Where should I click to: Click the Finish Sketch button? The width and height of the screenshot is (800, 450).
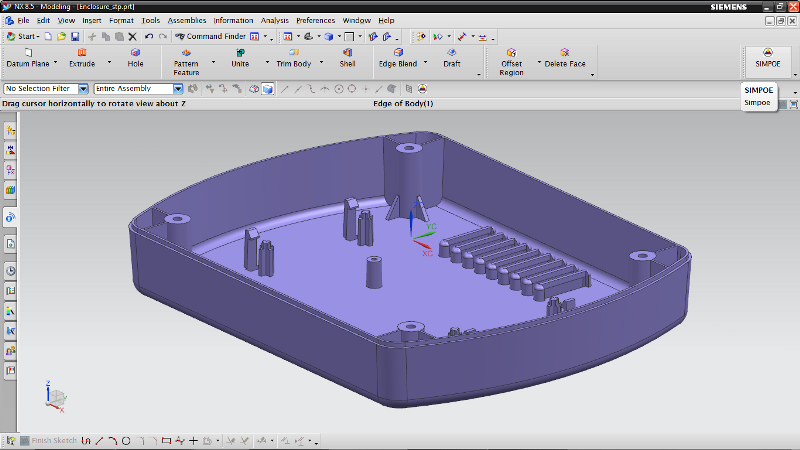click(x=48, y=440)
